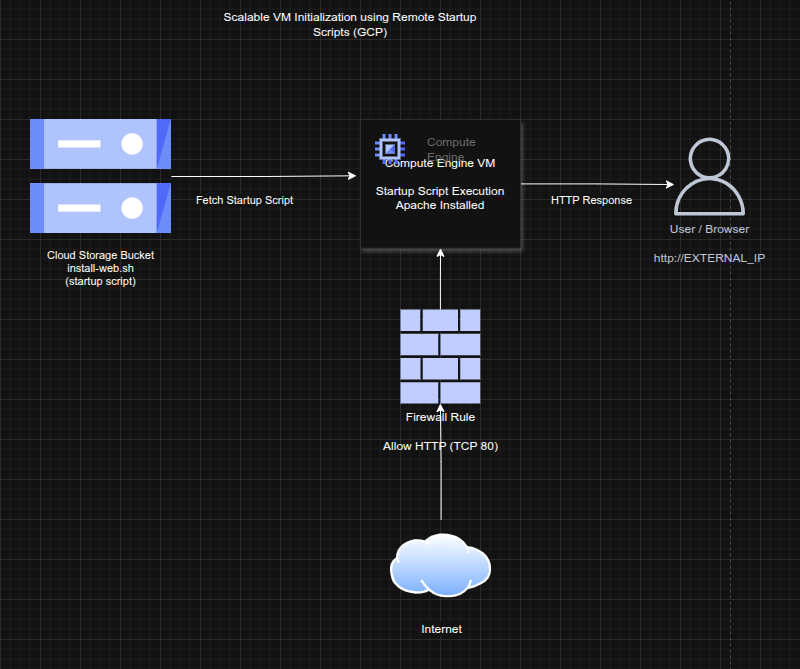This screenshot has height=669, width=800.
Task: Click the arrow from firewall to VM
Action: [x=440, y=280]
